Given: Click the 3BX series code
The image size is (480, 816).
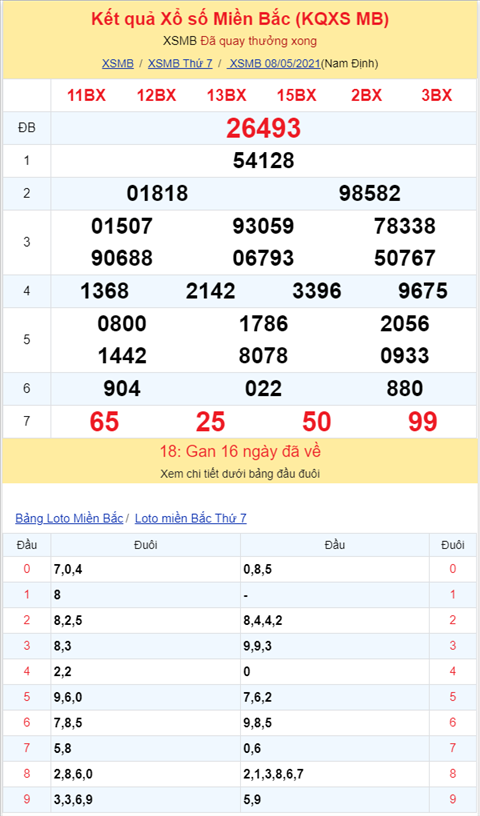Looking at the screenshot, I should (x=437, y=95).
